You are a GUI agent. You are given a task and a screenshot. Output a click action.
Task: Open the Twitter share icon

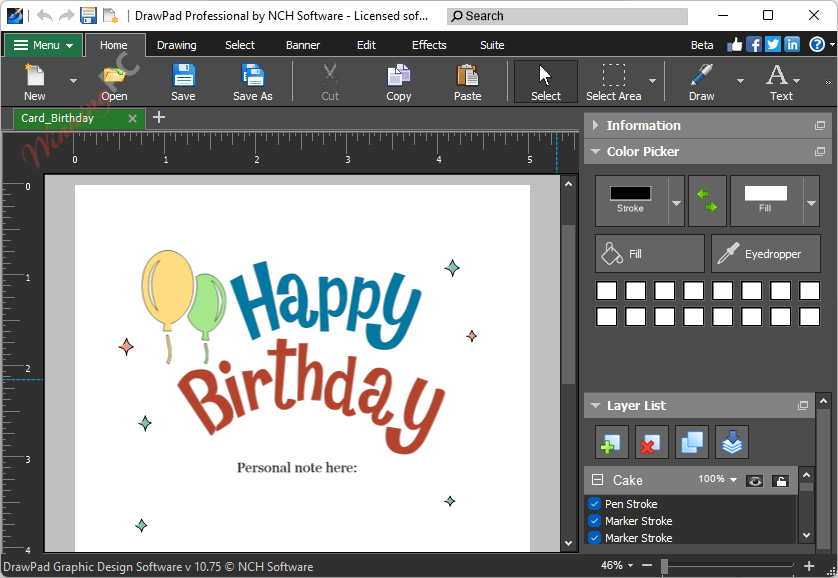(x=773, y=45)
